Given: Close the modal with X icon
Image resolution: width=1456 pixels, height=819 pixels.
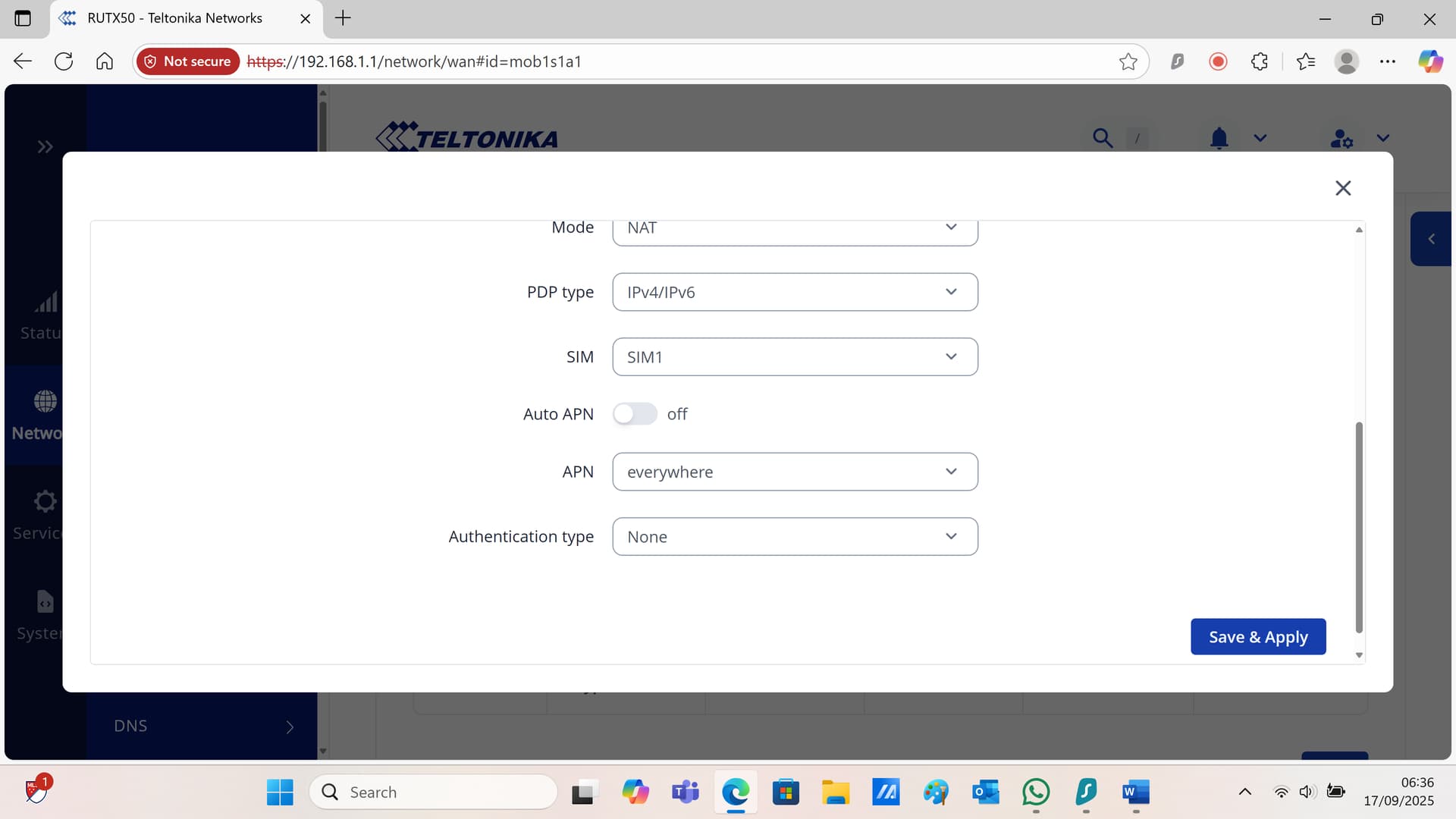Looking at the screenshot, I should [x=1342, y=188].
